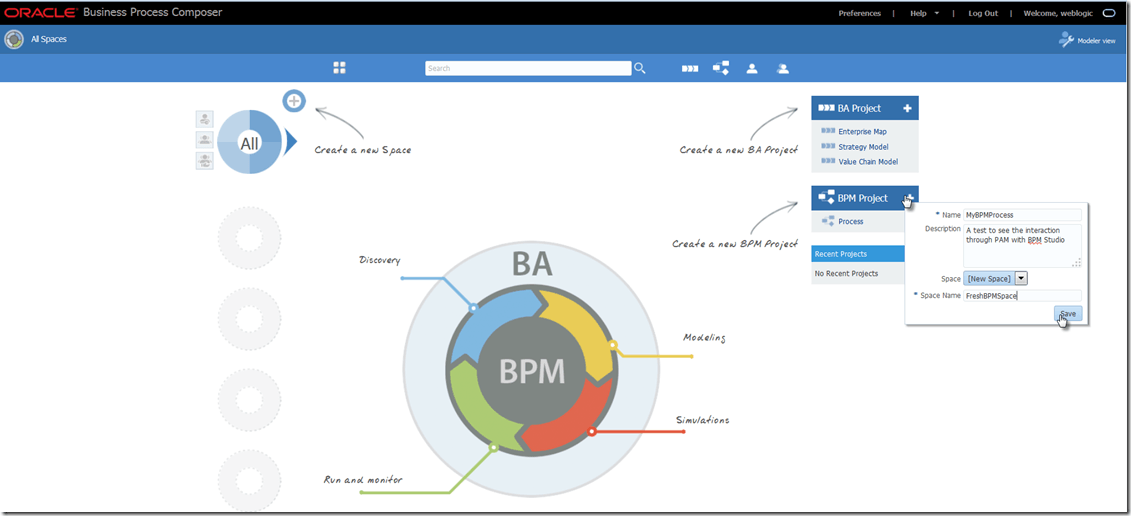The image size is (1131, 516).
Task: Click the Space Name text field
Action: tap(1022, 296)
